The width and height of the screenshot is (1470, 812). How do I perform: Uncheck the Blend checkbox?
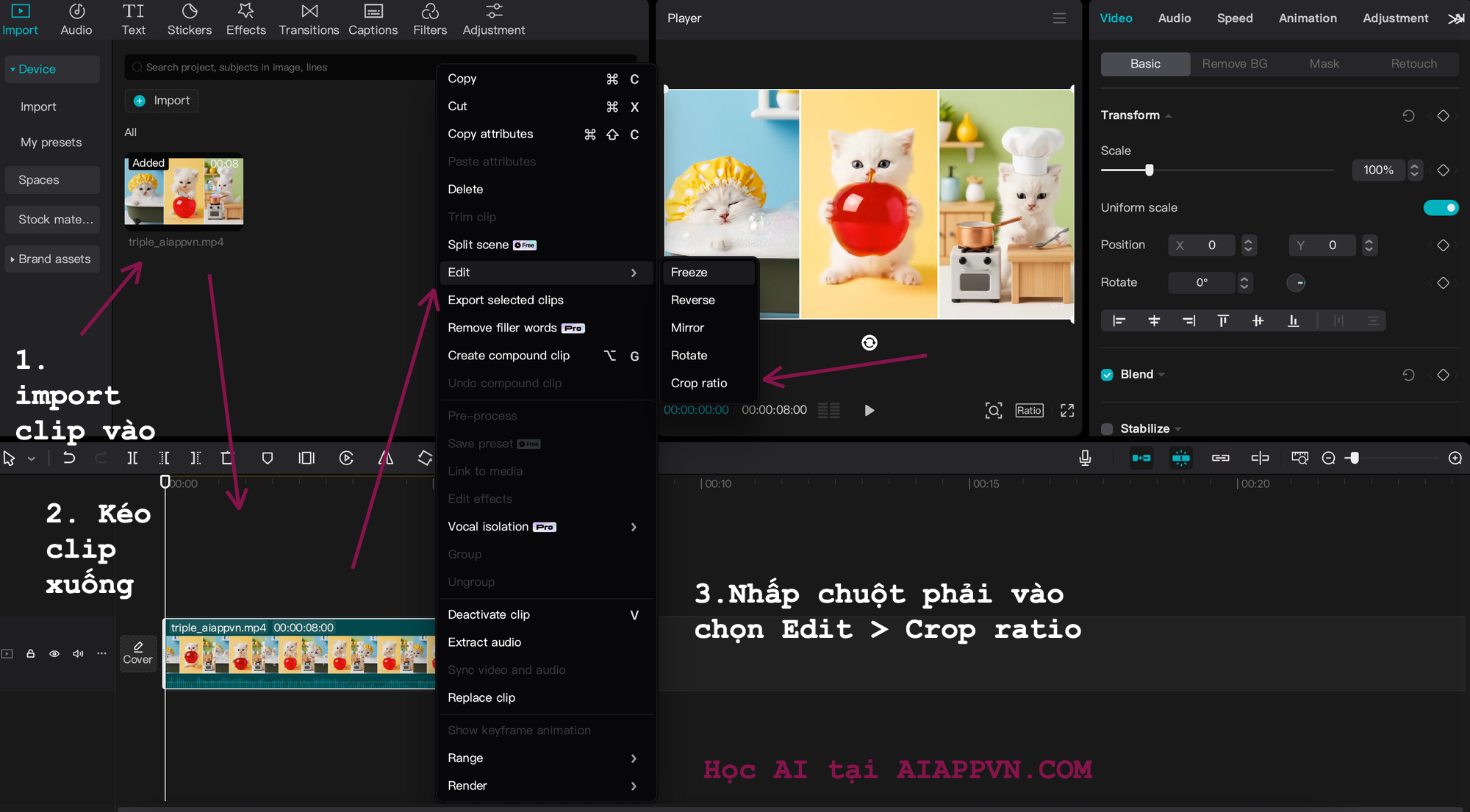pos(1107,375)
